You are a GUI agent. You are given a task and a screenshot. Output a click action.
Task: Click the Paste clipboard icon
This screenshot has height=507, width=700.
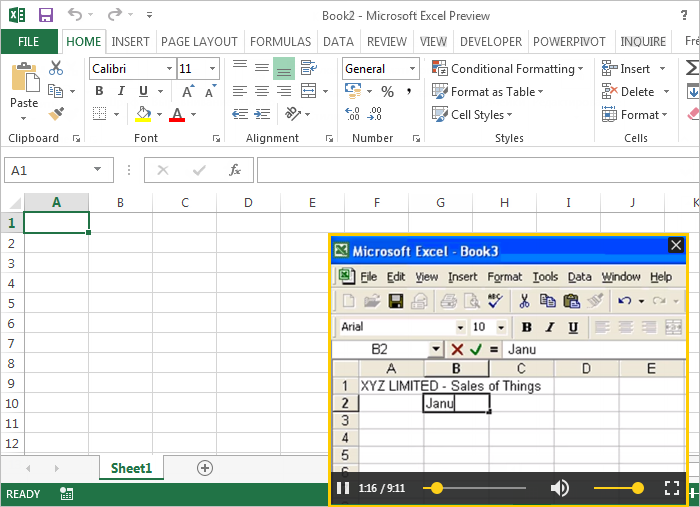click(x=25, y=78)
